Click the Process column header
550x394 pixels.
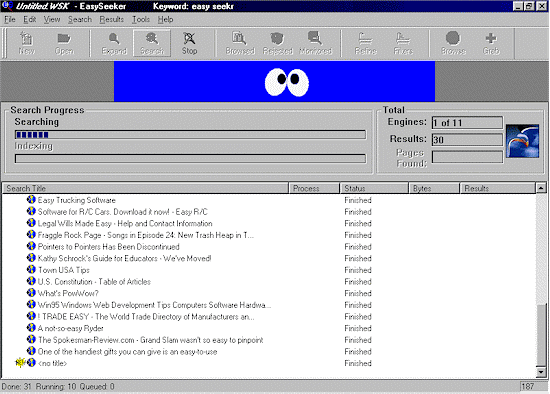pos(314,188)
